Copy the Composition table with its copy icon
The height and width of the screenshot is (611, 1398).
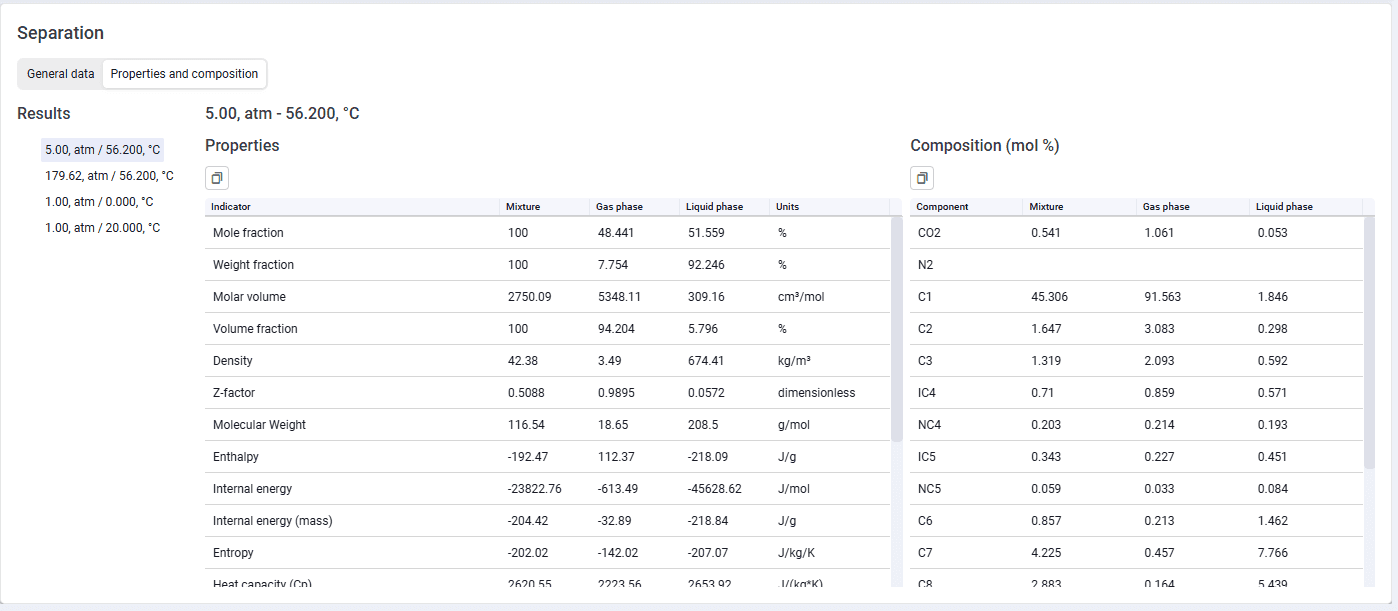(922, 178)
